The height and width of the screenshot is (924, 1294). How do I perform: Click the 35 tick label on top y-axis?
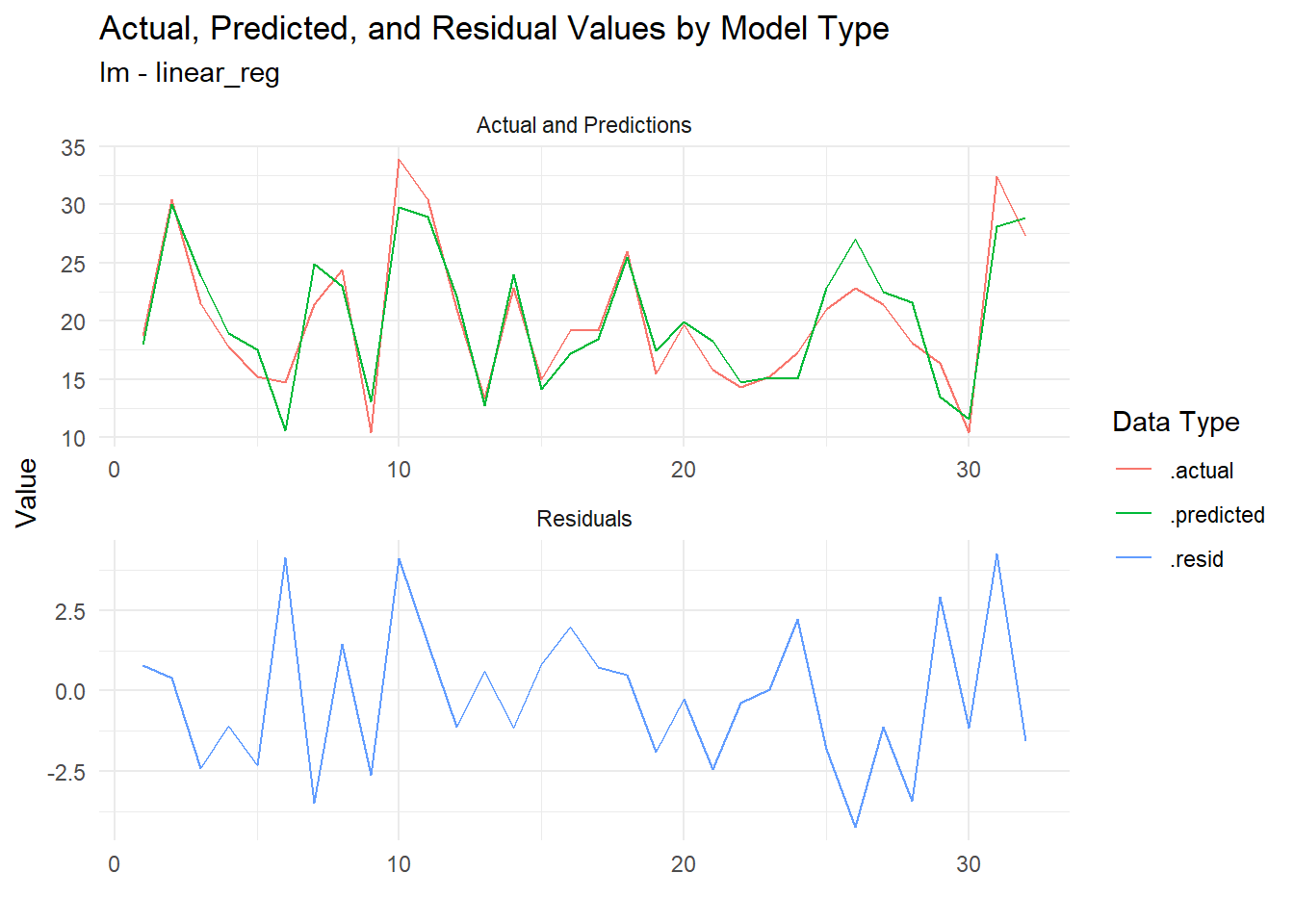73,148
